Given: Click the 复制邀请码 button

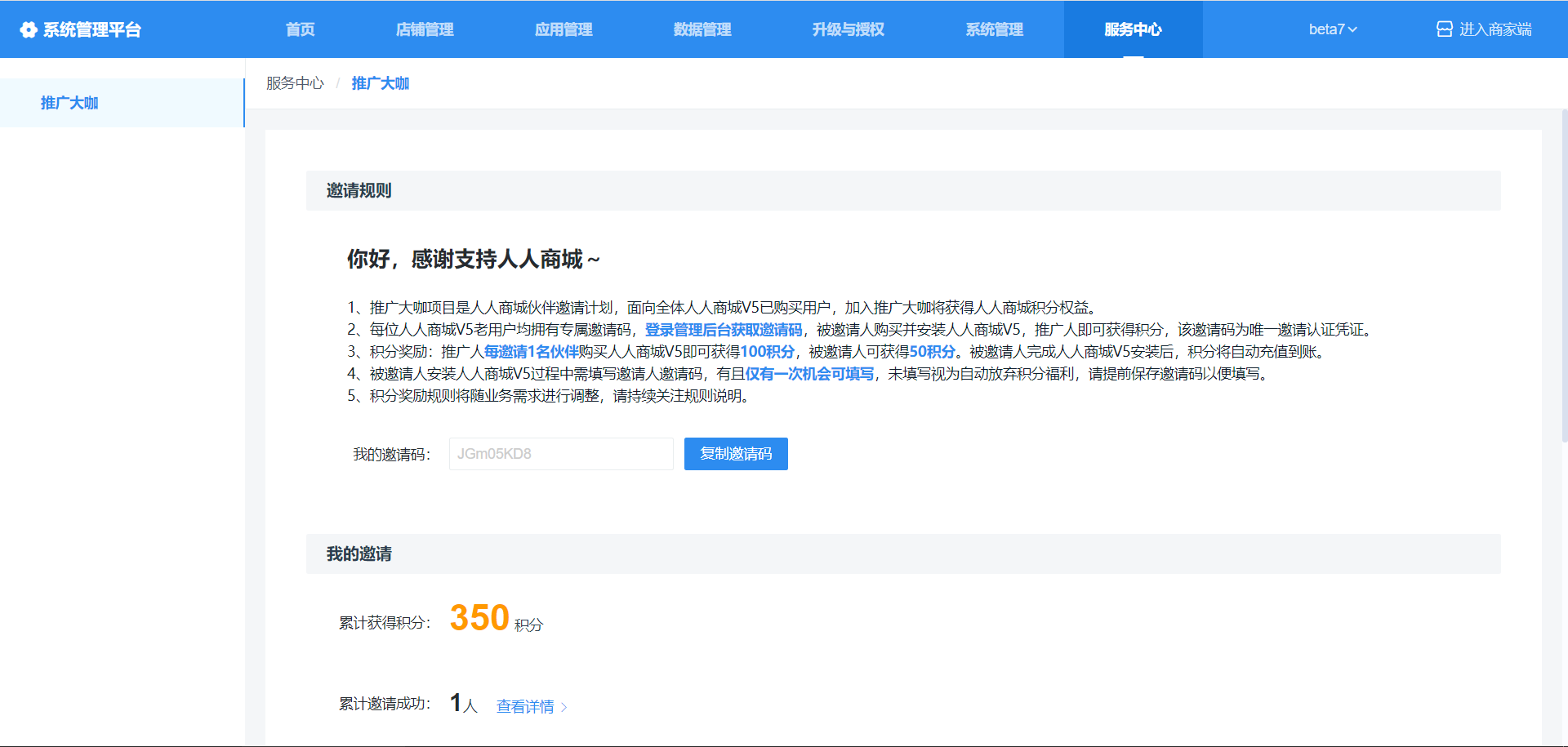Looking at the screenshot, I should pos(736,454).
